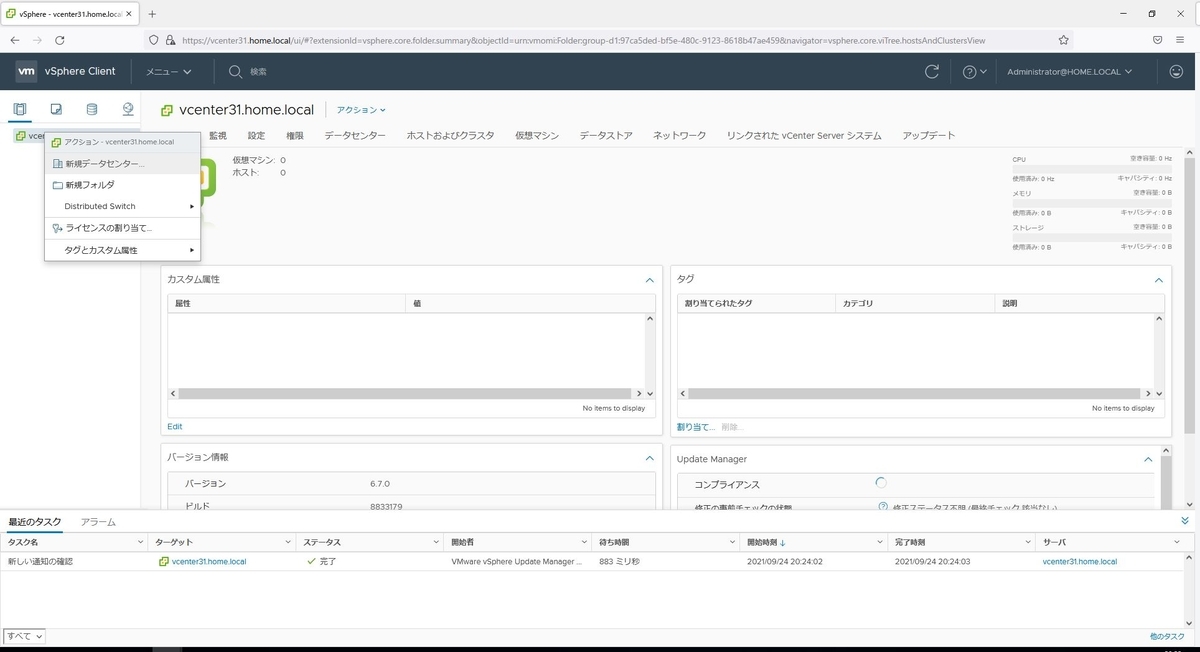The height and width of the screenshot is (652, 1200).
Task: Switch to データストア tab
Action: (606, 136)
